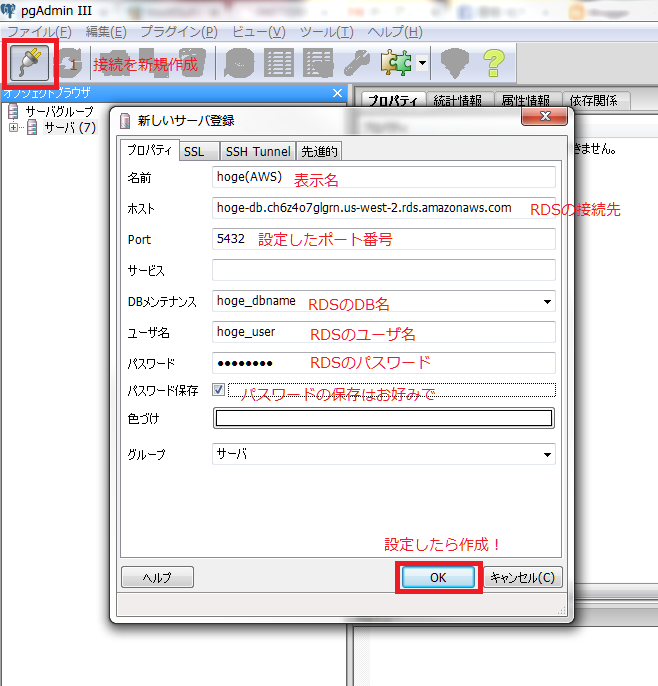Click the パスワード field with dots

tap(384, 363)
